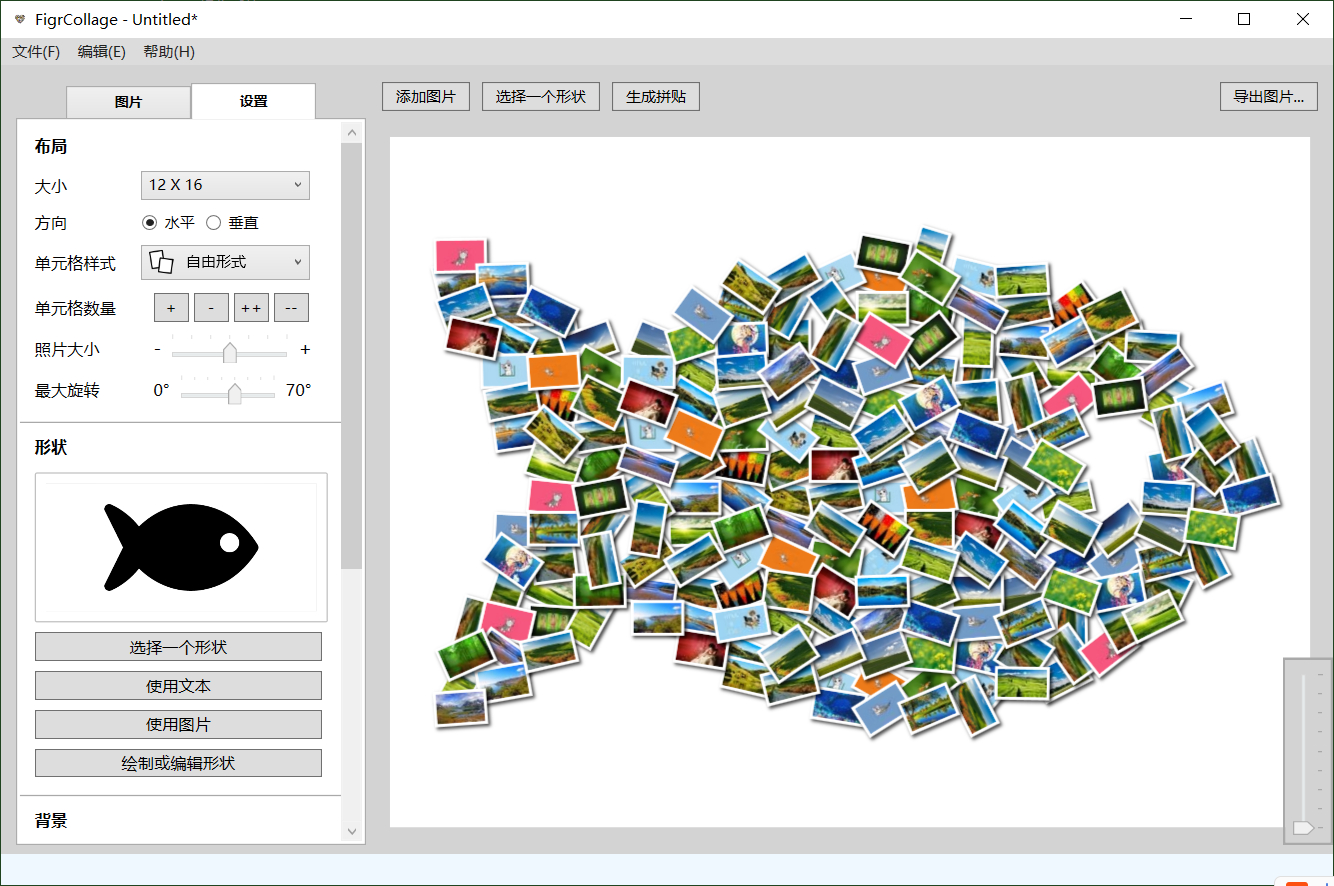Select the 垂直 orientation radio button
This screenshot has width=1334, height=886.
coord(213,223)
